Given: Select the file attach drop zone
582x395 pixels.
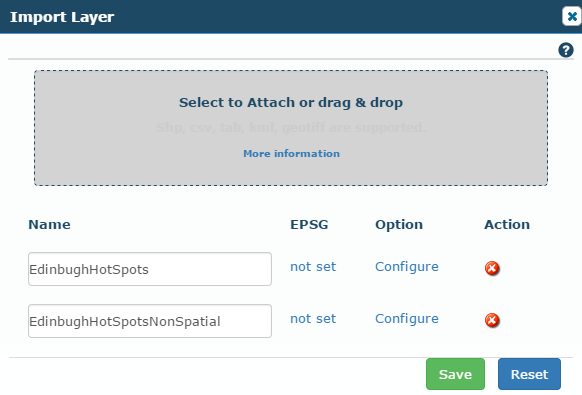Looking at the screenshot, I should [291, 128].
